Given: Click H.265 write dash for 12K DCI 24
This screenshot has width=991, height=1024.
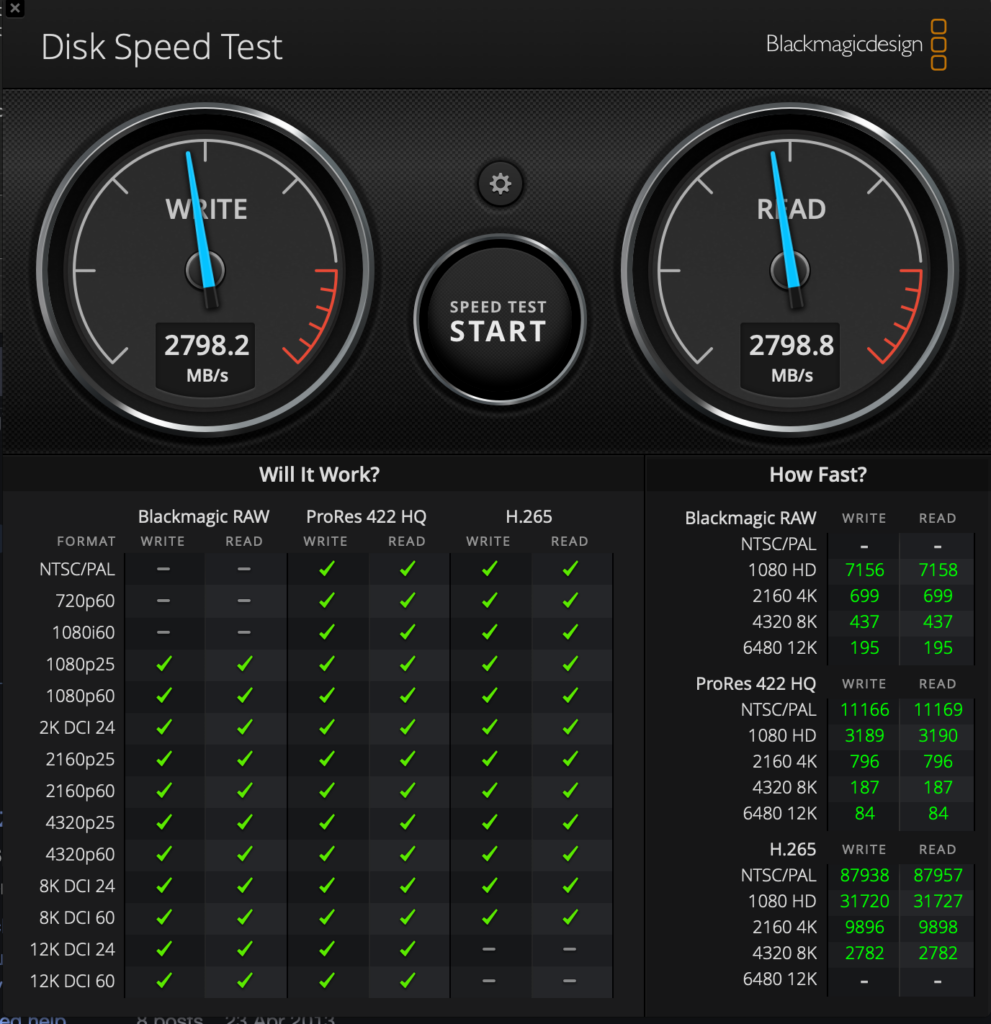Looking at the screenshot, I should click(x=488, y=949).
